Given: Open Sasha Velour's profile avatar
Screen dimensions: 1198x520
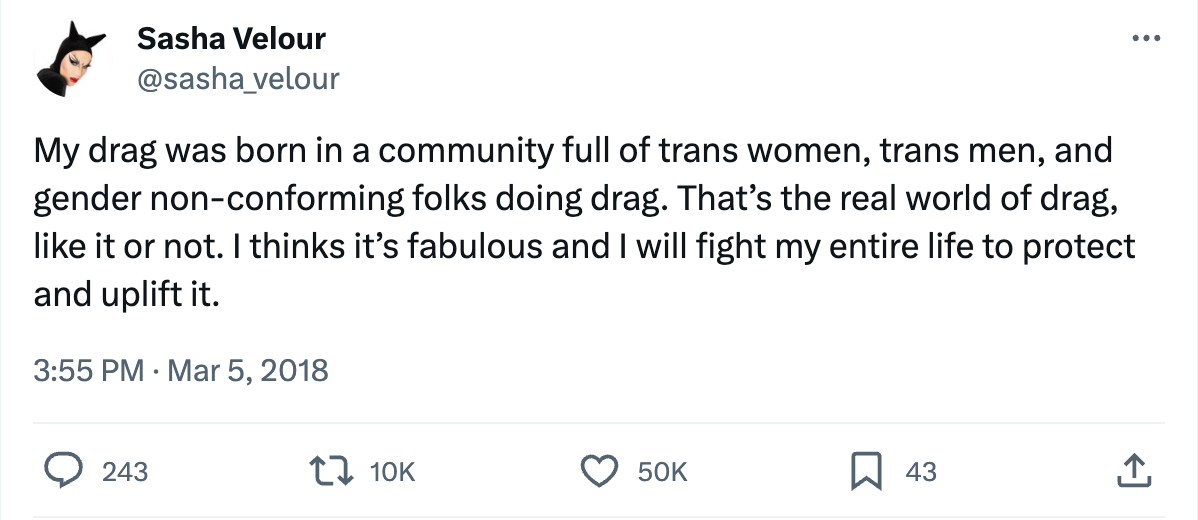Looking at the screenshot, I should tap(66, 60).
